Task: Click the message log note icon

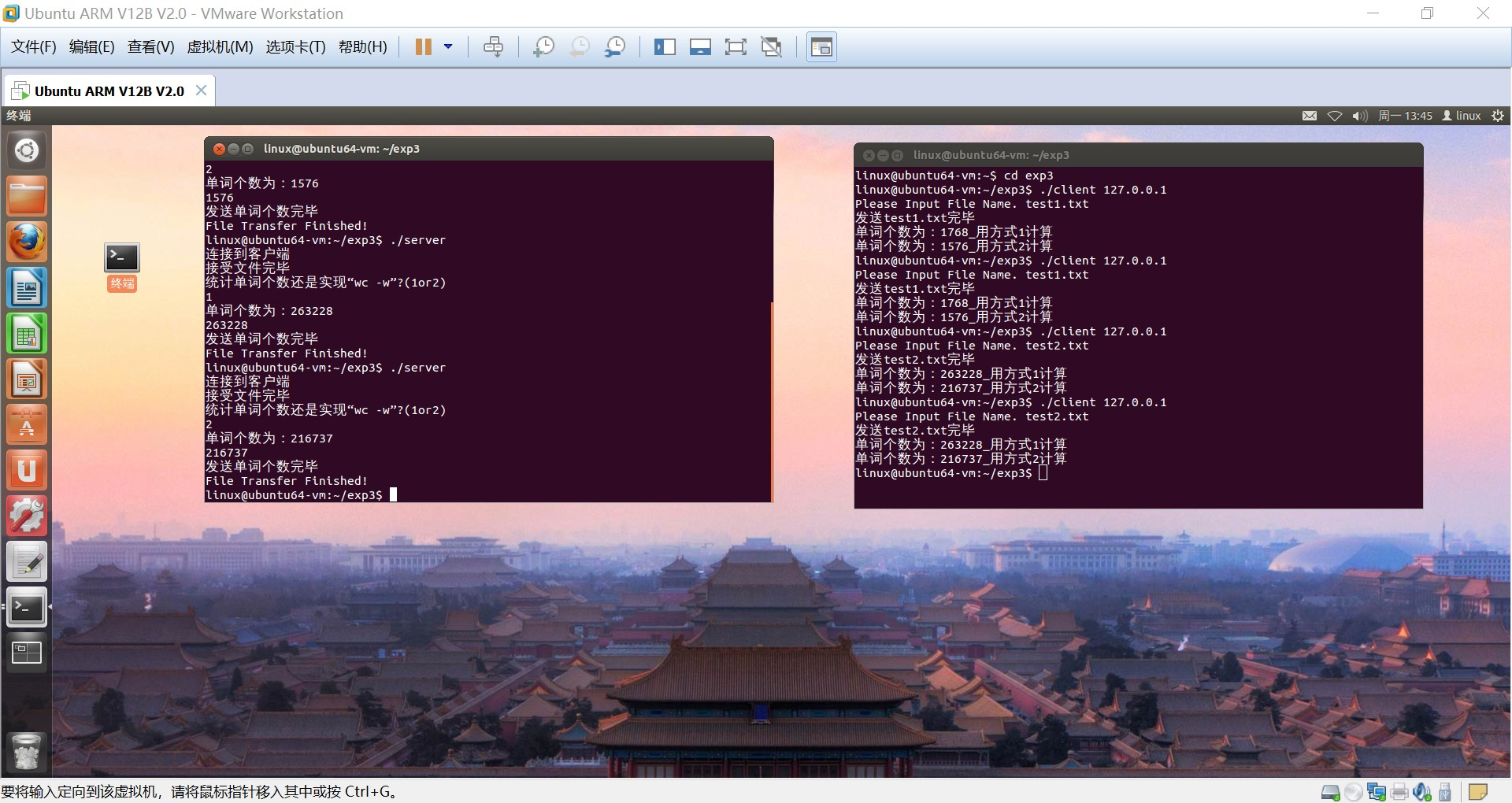Action: coord(1478,791)
